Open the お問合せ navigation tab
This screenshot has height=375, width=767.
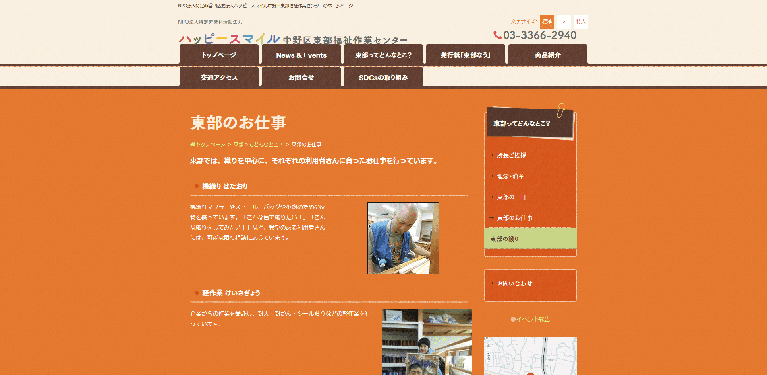301,77
